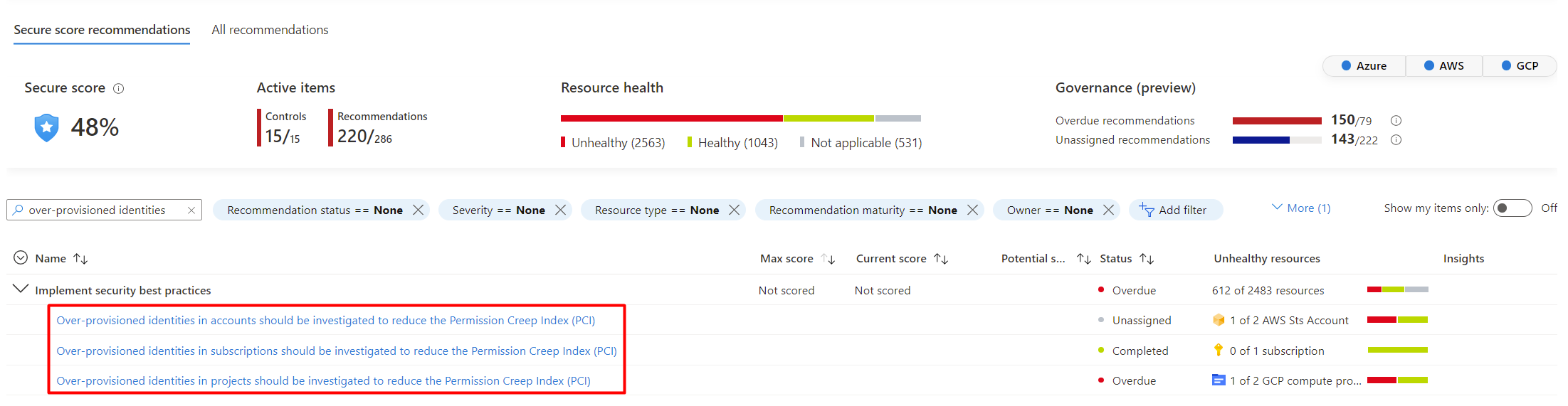The image size is (1568, 406).
Task: Click health bar for 612 of 2483 resources
Action: [1397, 289]
